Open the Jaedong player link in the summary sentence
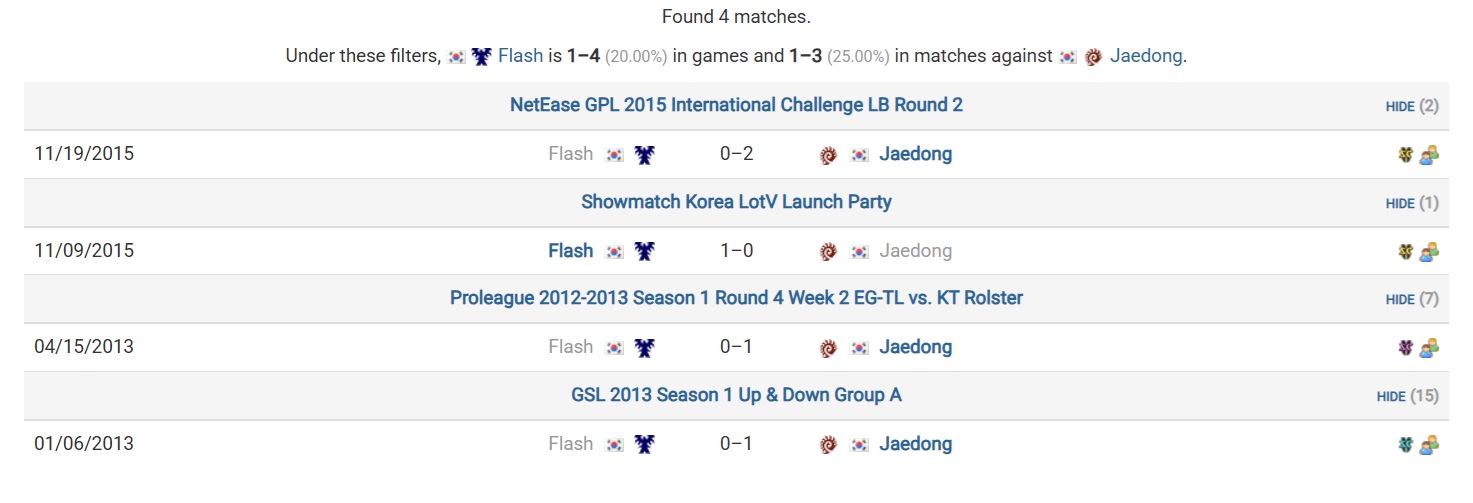 click(1146, 56)
